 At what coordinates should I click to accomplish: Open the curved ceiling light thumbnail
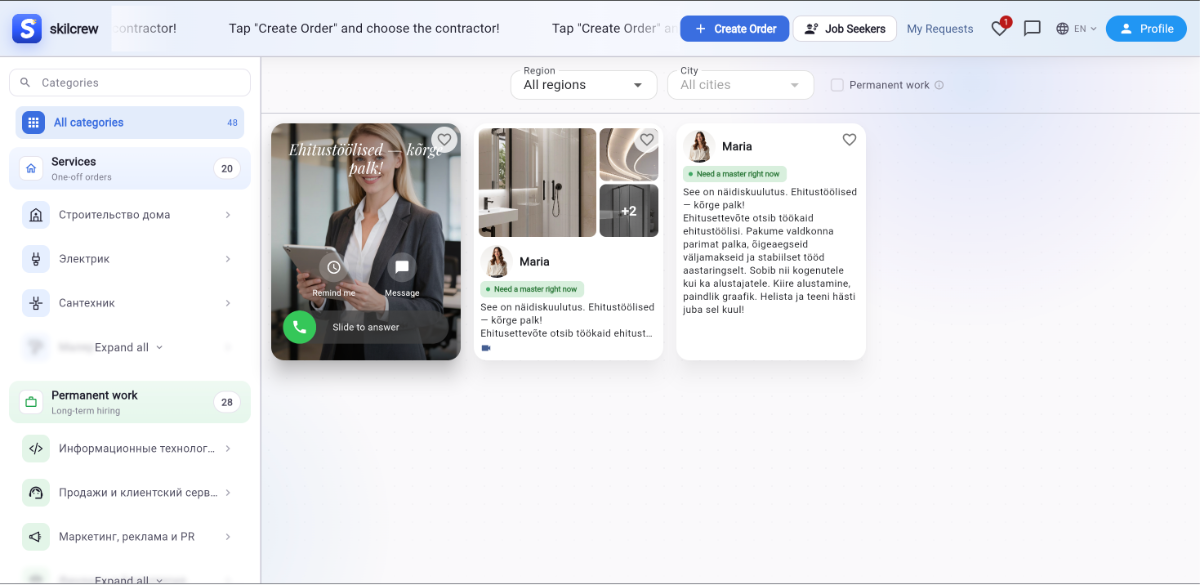pyautogui.click(x=629, y=154)
